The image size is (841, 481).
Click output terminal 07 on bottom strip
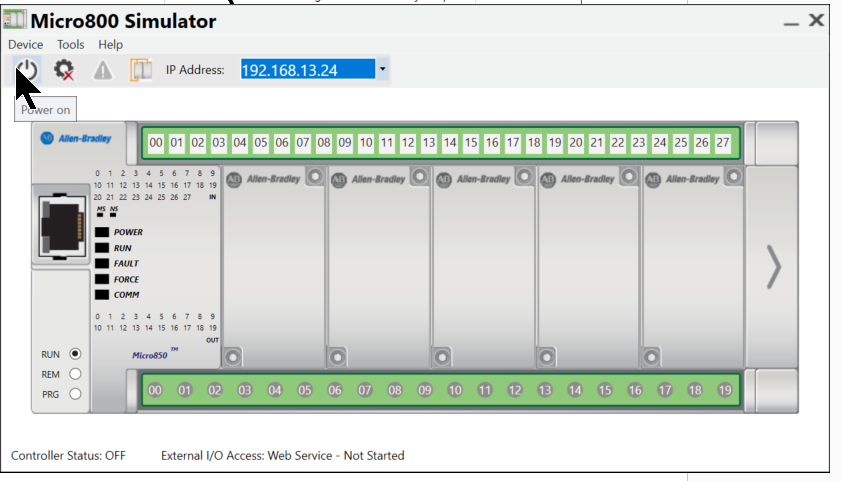point(365,390)
